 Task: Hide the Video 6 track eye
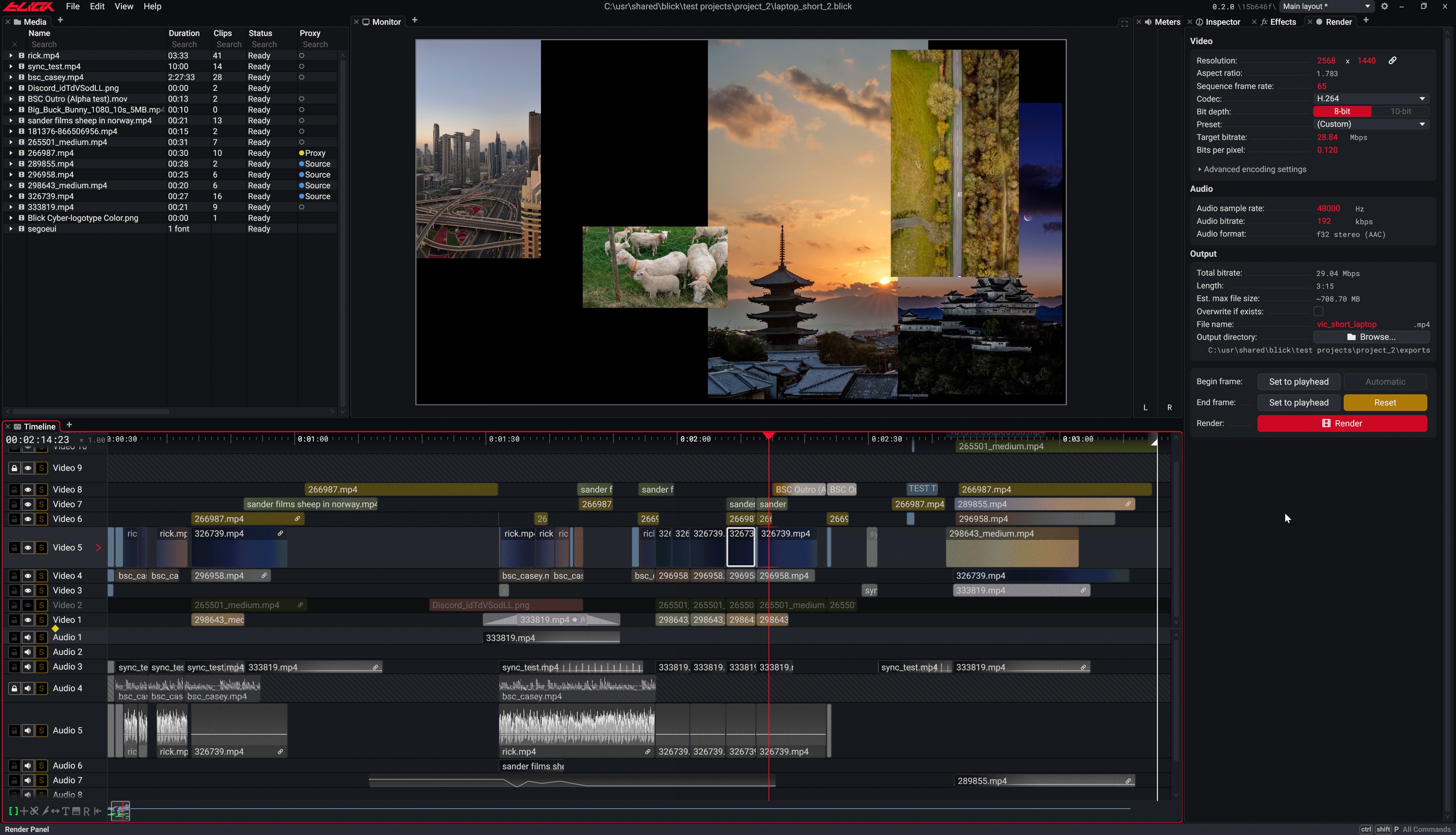tap(27, 519)
